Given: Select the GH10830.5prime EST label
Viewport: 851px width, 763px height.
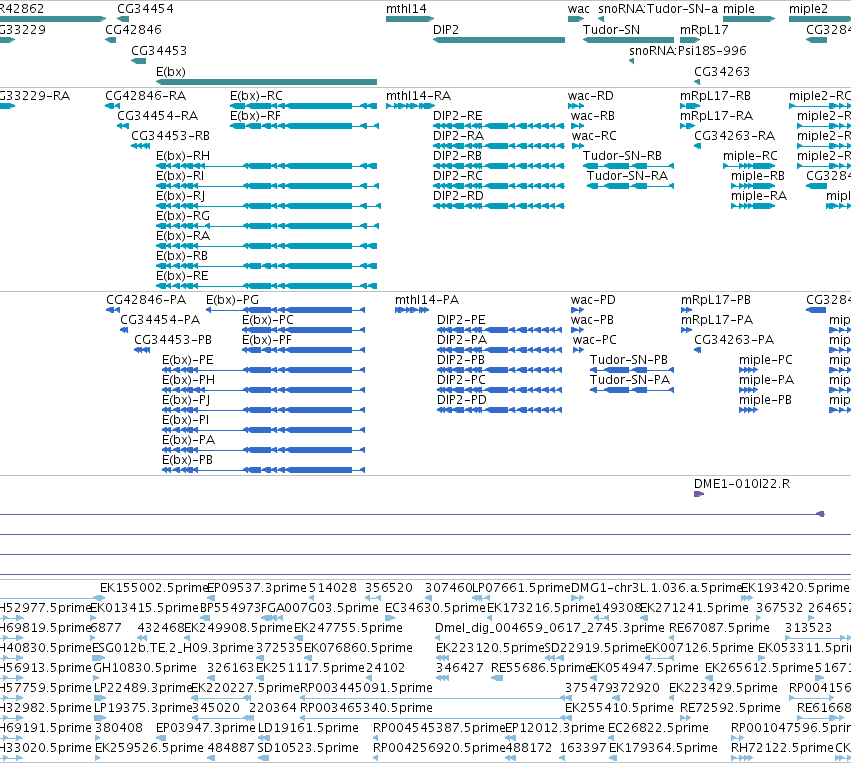Looking at the screenshot, I should click(x=145, y=668).
